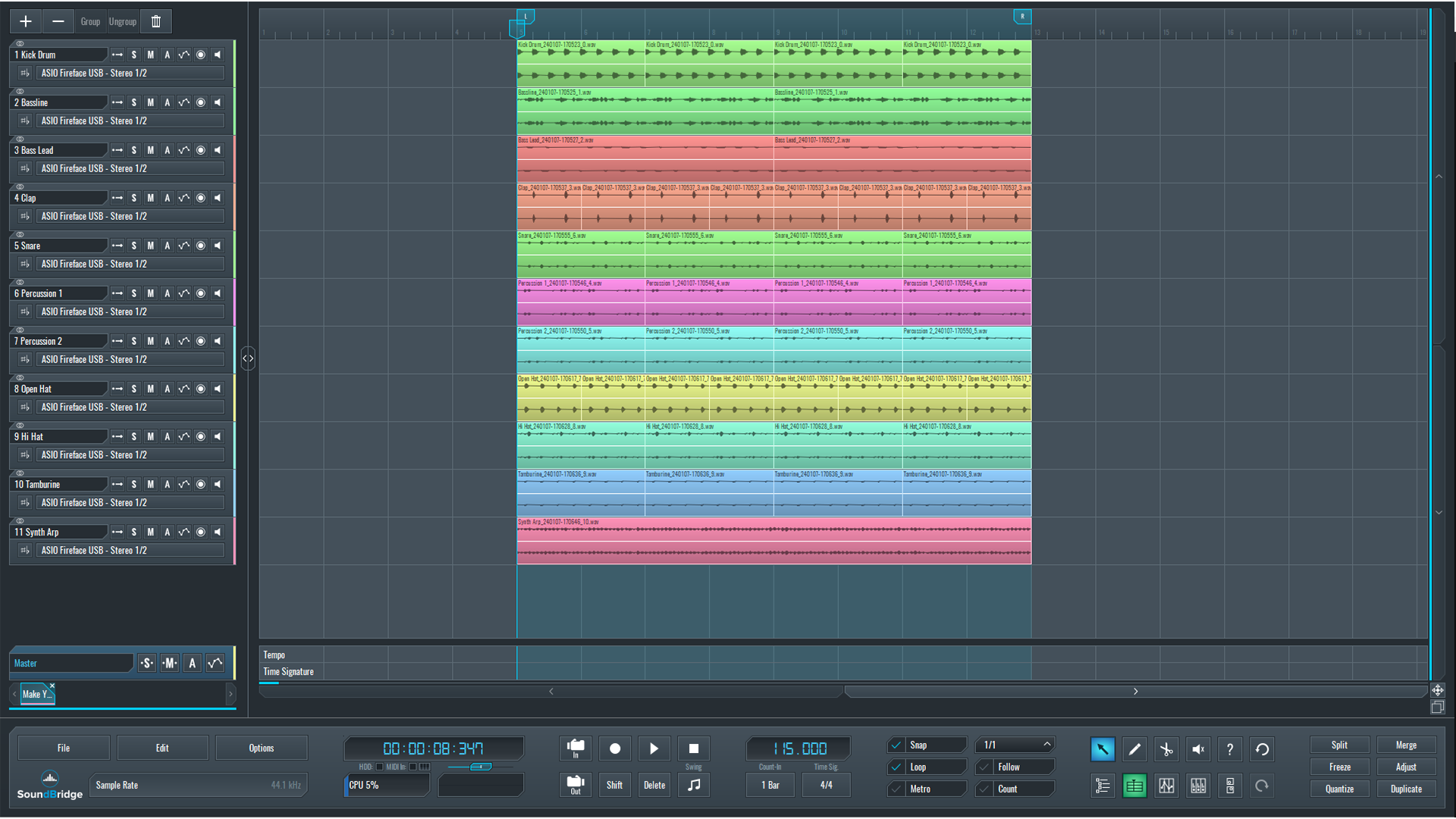
Task: Mute the Bassline track
Action: click(x=151, y=102)
